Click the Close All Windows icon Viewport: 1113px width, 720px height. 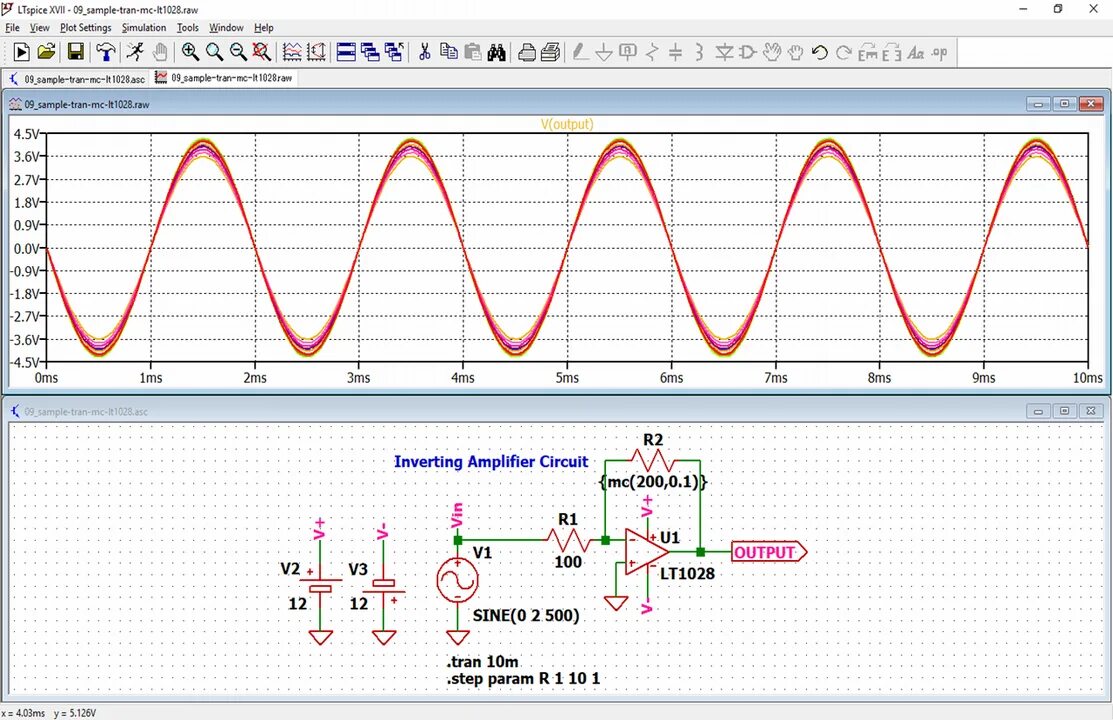coord(394,52)
